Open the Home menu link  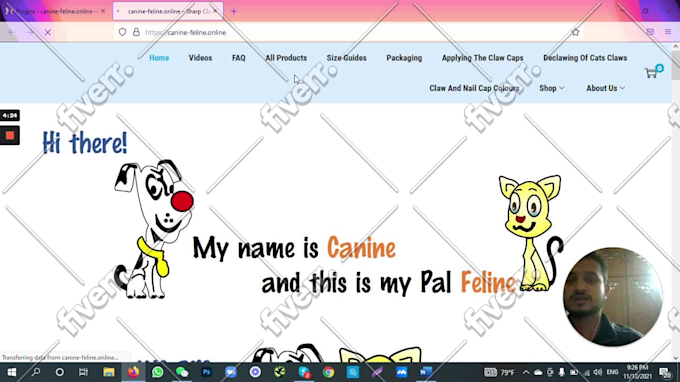[159, 58]
